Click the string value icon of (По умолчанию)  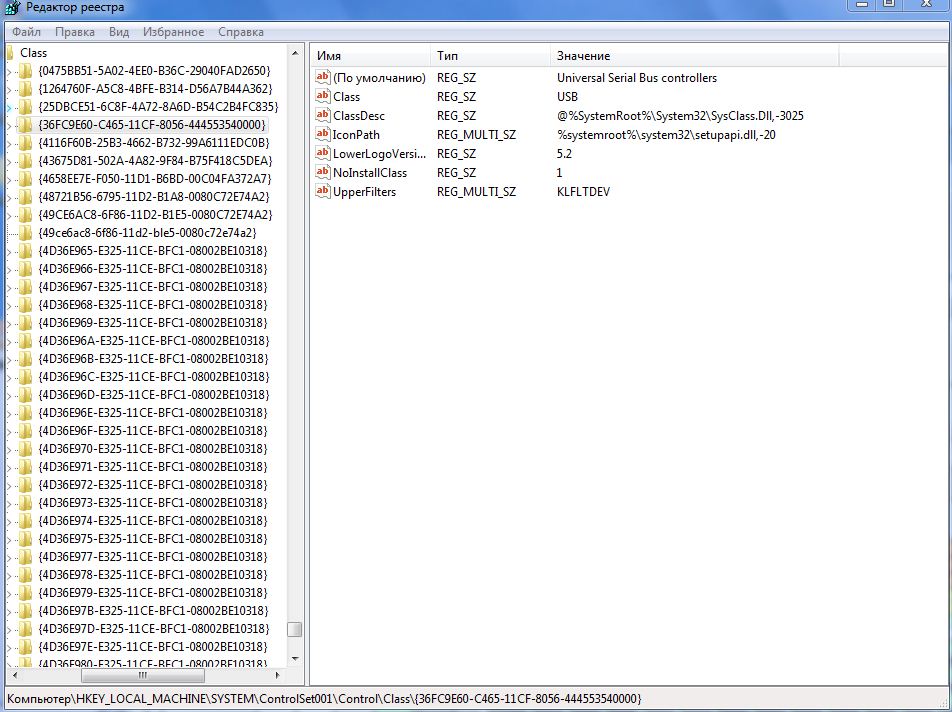pyautogui.click(x=322, y=77)
